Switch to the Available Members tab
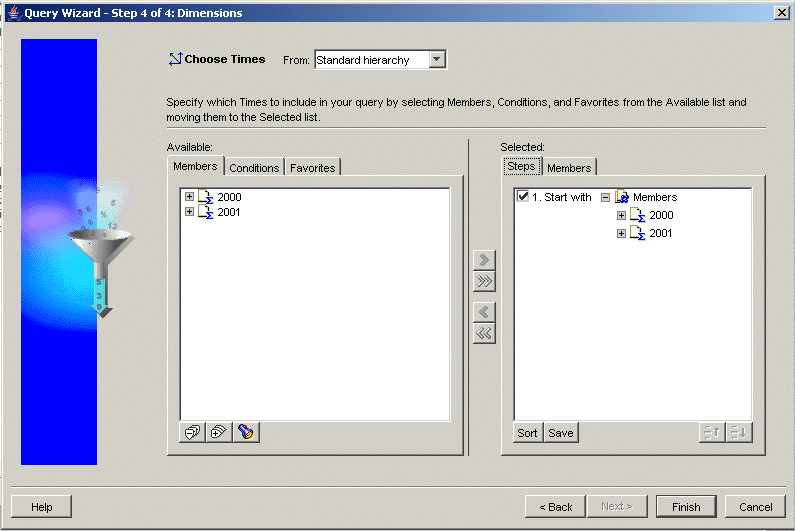The image size is (795, 531). pyautogui.click(x=195, y=166)
